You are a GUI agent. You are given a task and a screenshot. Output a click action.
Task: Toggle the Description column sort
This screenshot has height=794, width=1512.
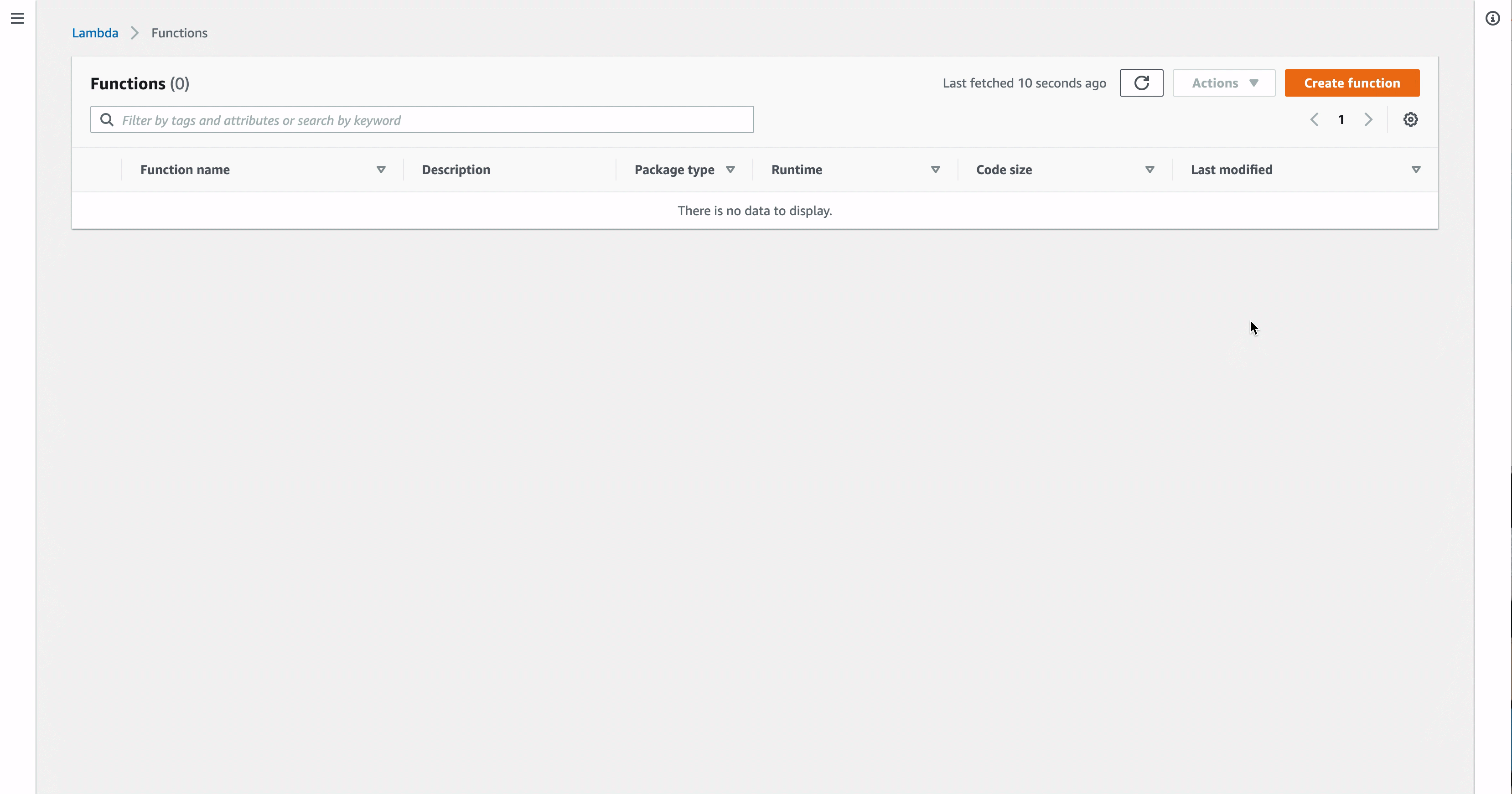[456, 169]
